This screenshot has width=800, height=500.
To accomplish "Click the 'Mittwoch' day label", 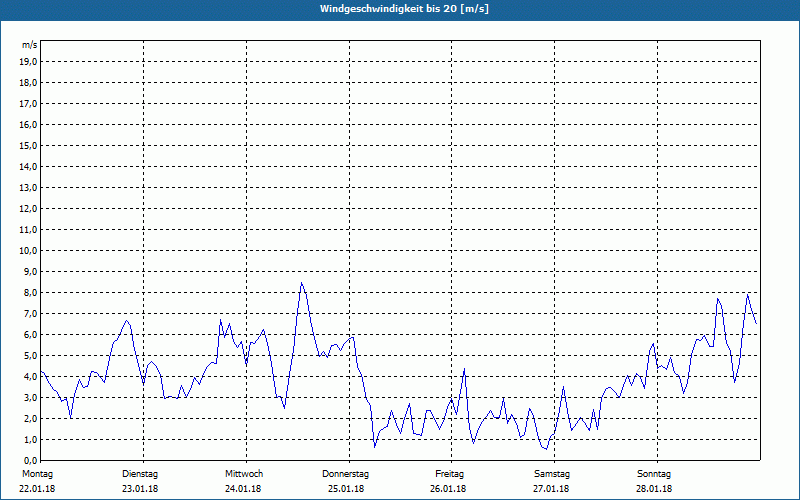I will (x=244, y=474).
